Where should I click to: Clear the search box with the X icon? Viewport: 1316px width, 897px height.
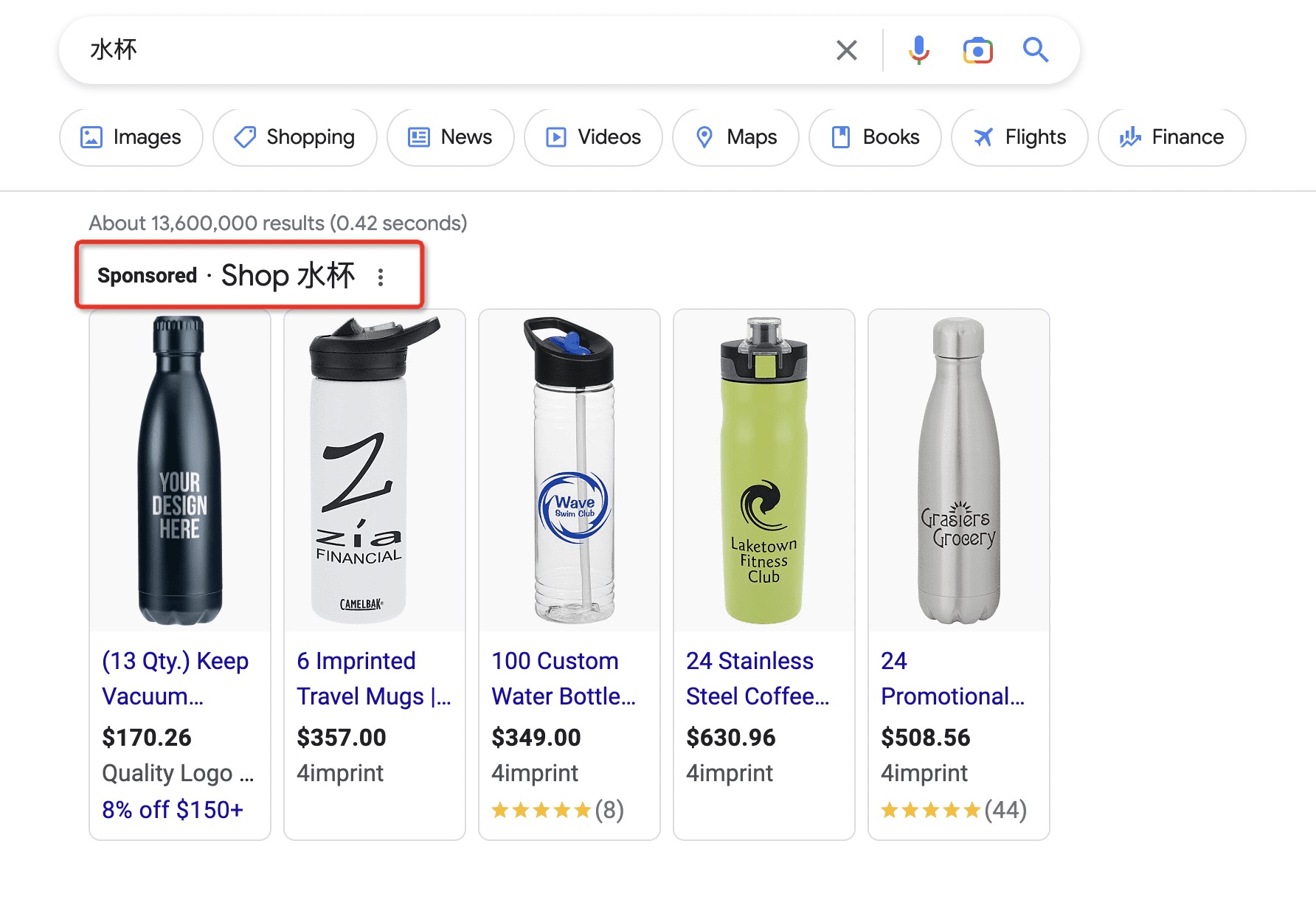click(846, 50)
